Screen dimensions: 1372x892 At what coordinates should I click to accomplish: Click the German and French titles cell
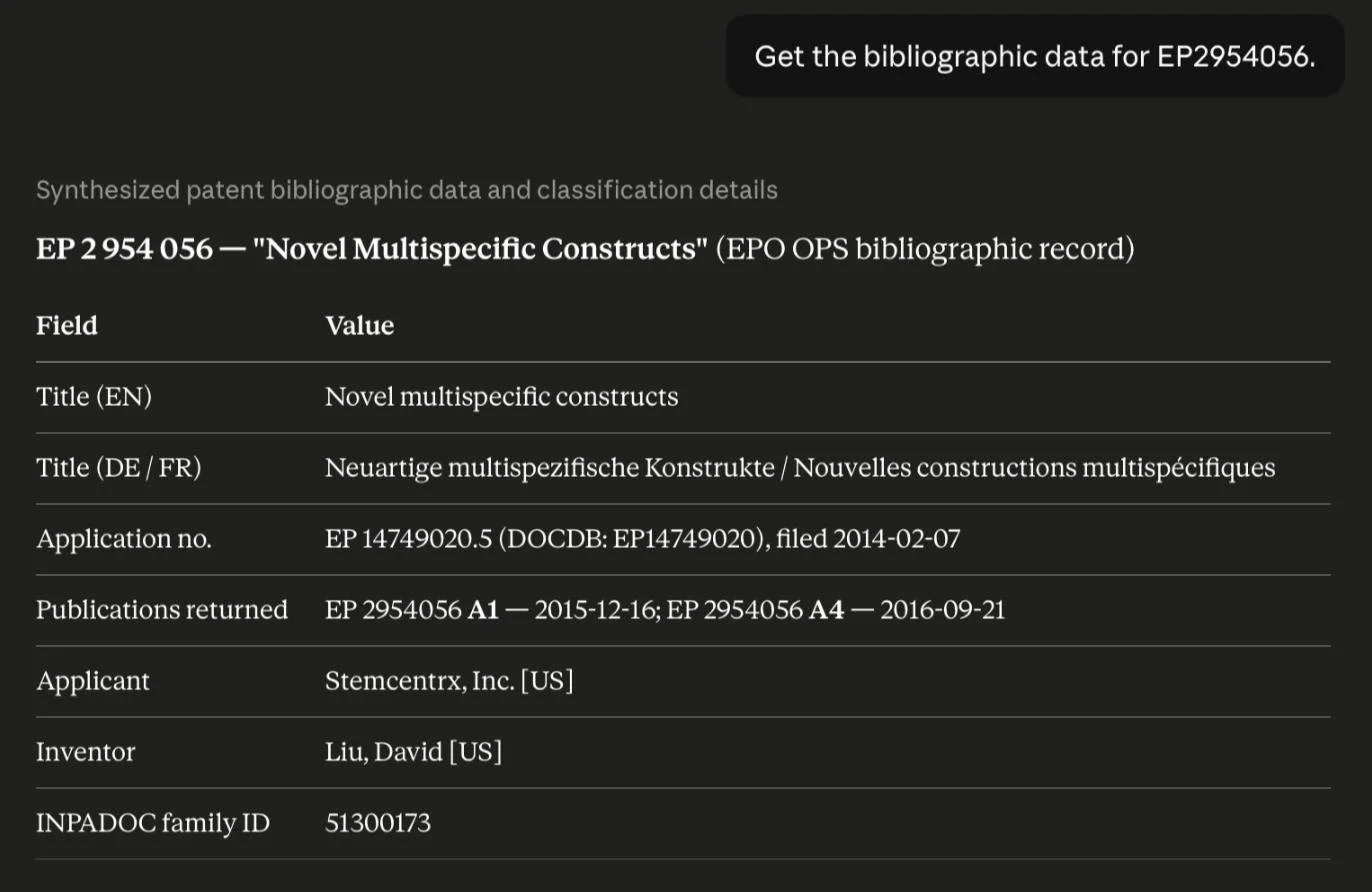click(800, 468)
